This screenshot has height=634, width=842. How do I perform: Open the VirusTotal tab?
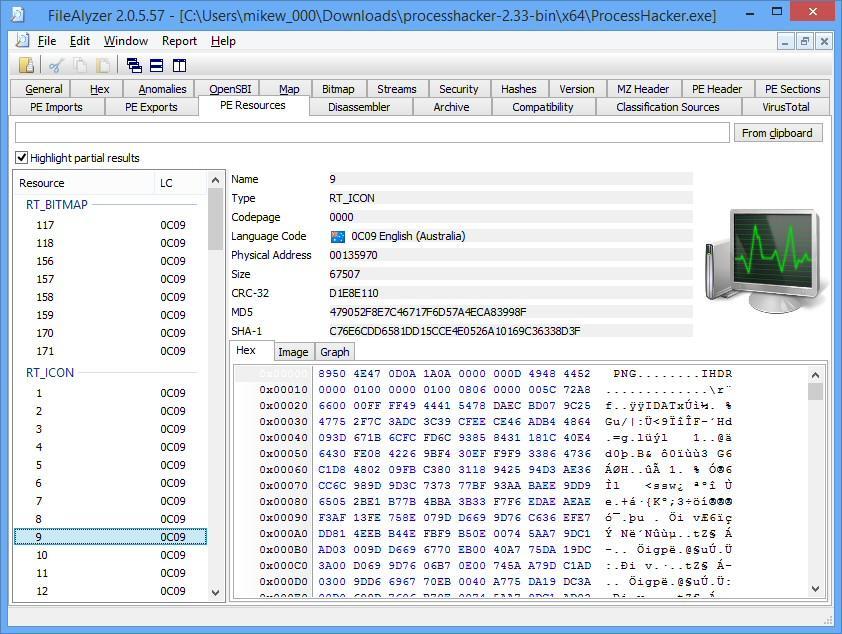coord(786,107)
